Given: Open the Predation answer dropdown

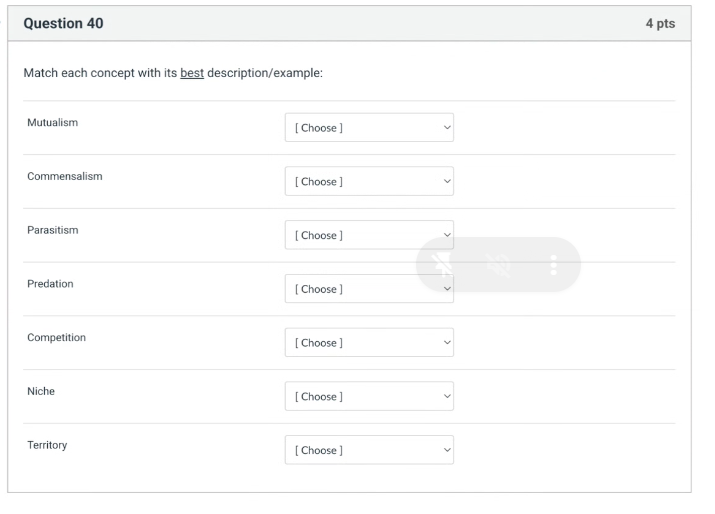Looking at the screenshot, I should pos(369,289).
